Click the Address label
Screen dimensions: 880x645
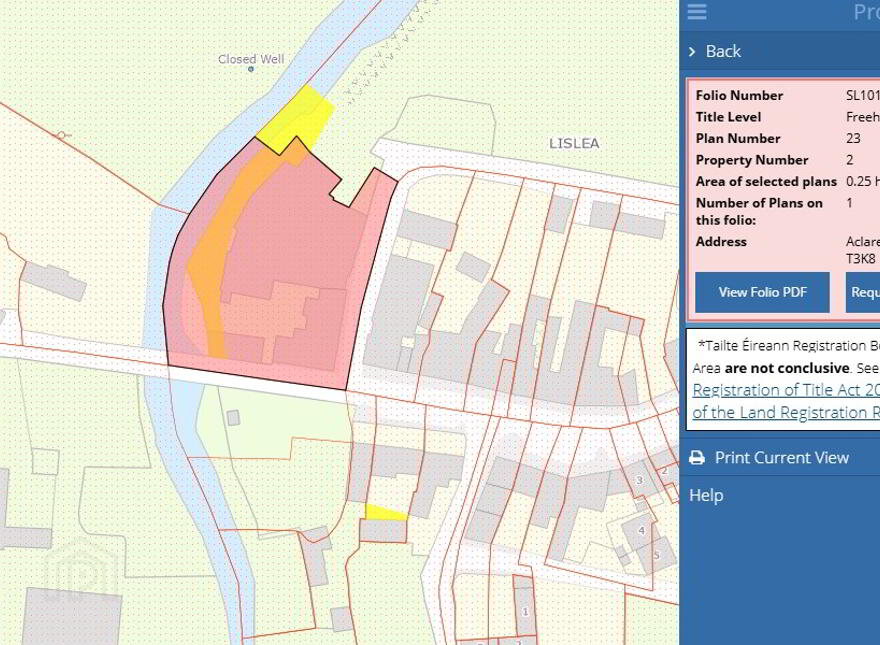pyautogui.click(x=721, y=241)
